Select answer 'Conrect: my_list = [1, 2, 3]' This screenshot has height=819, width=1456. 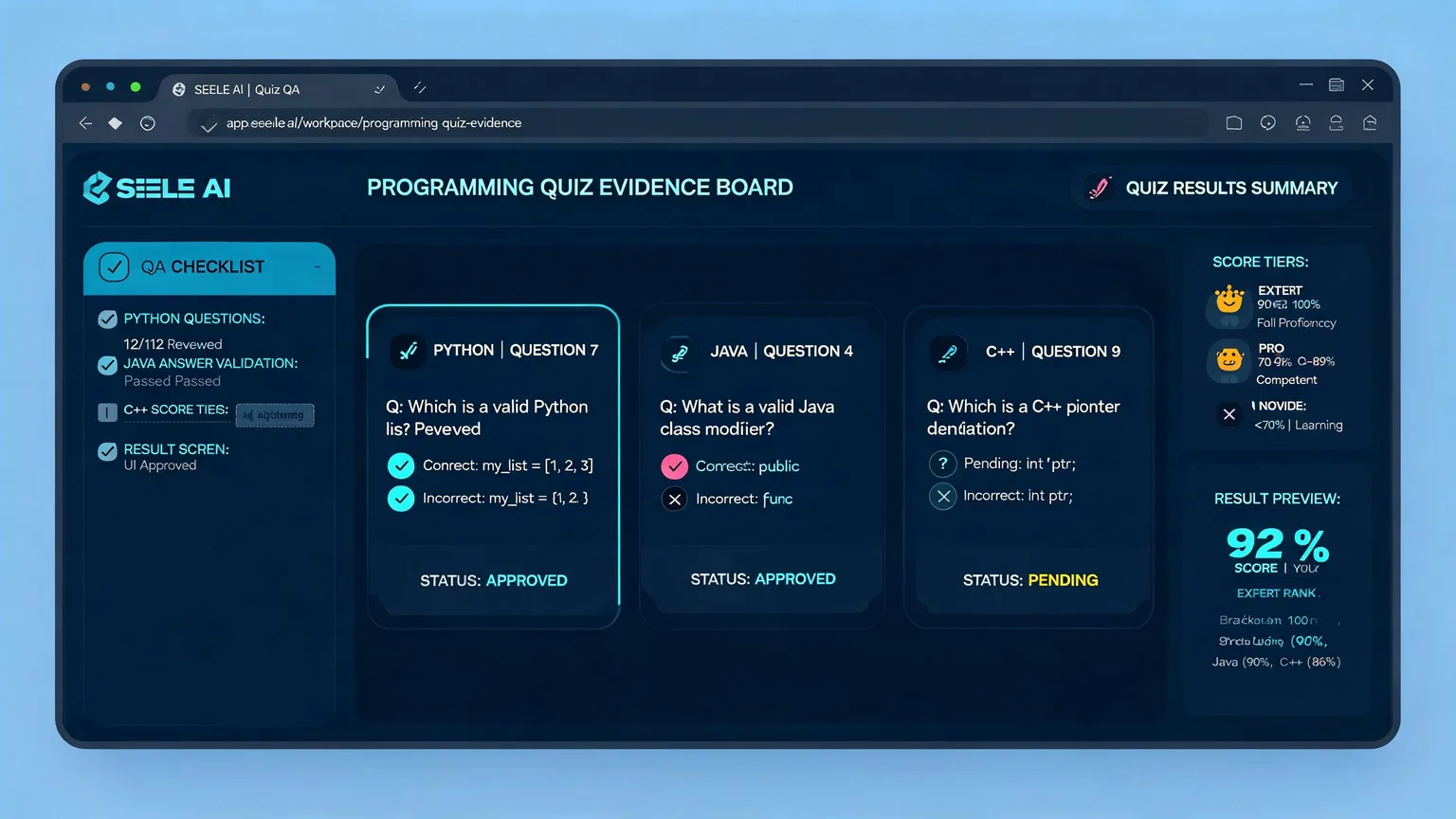click(491, 465)
